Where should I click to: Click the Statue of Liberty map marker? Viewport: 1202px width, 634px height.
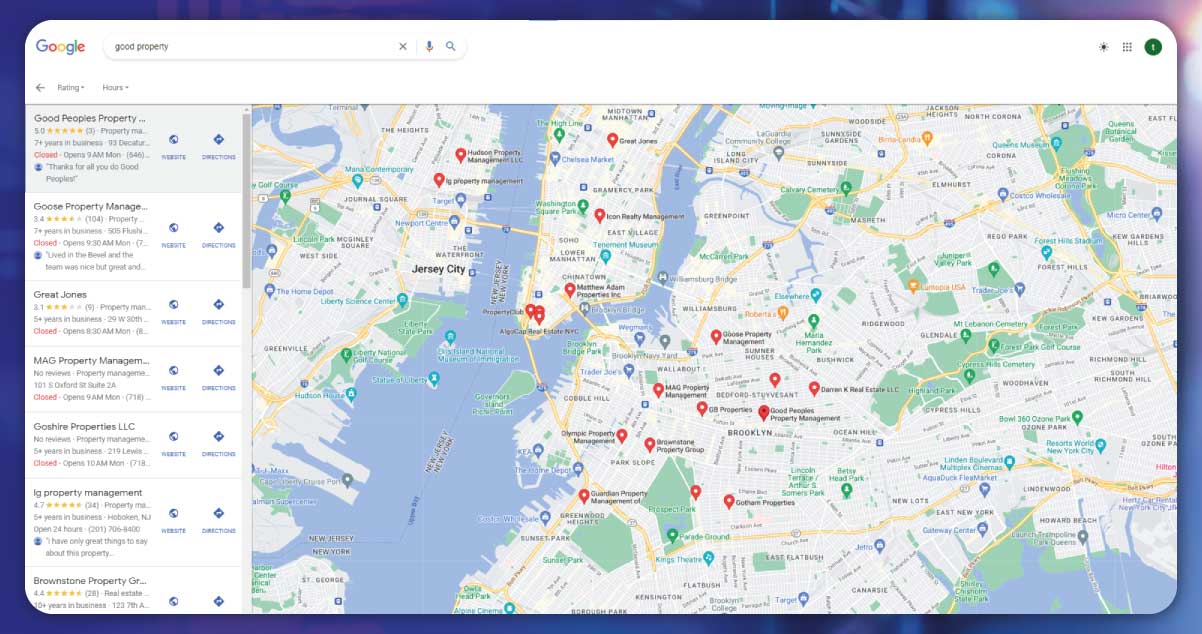pyautogui.click(x=435, y=378)
